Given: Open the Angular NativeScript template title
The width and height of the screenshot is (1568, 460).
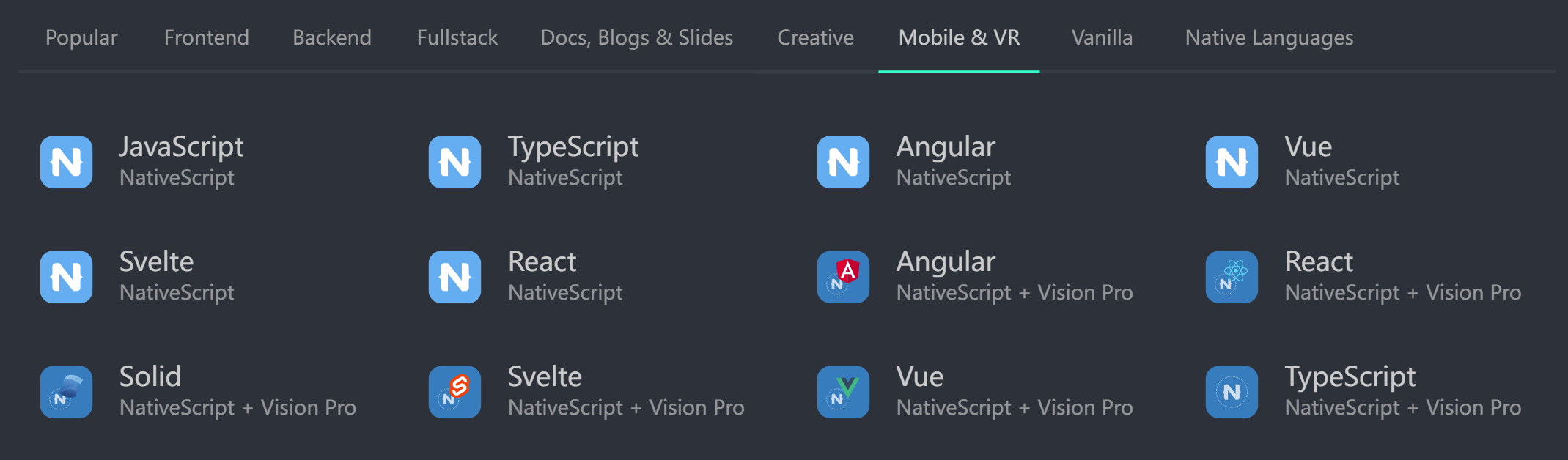Looking at the screenshot, I should tap(946, 147).
